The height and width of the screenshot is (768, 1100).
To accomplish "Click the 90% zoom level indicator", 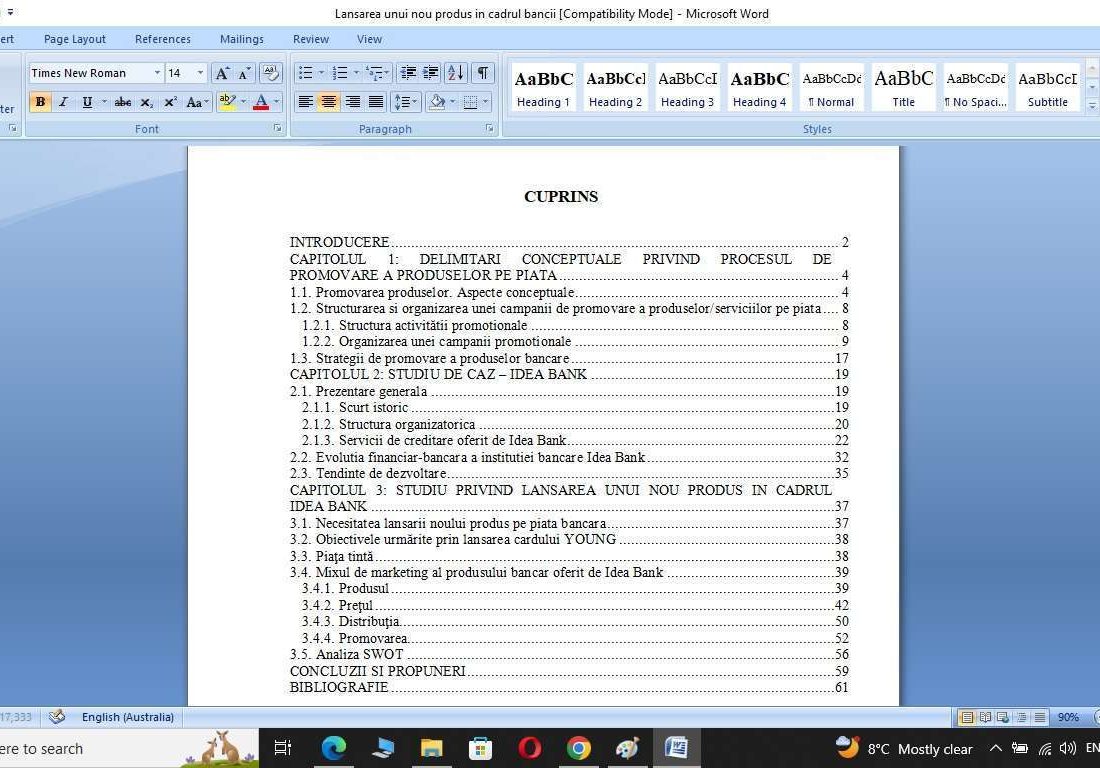I will pyautogui.click(x=1067, y=717).
